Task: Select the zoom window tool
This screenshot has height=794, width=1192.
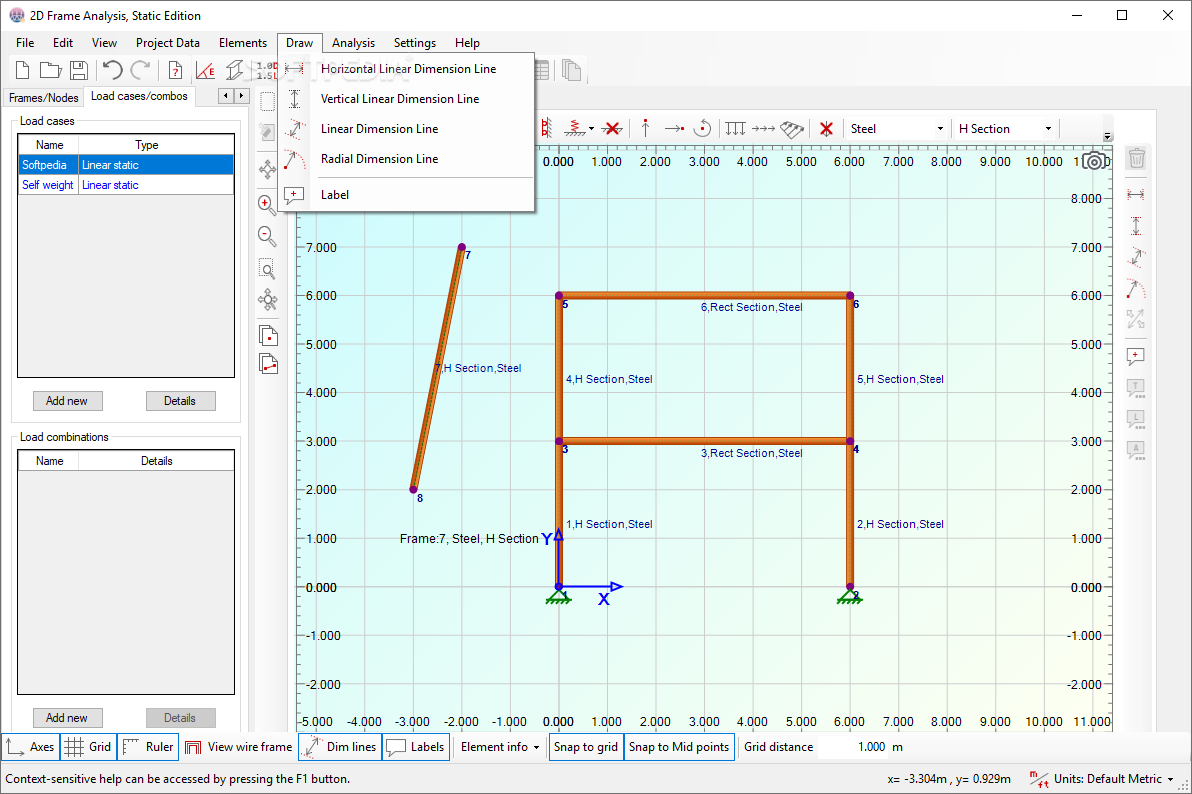Action: coord(267,269)
